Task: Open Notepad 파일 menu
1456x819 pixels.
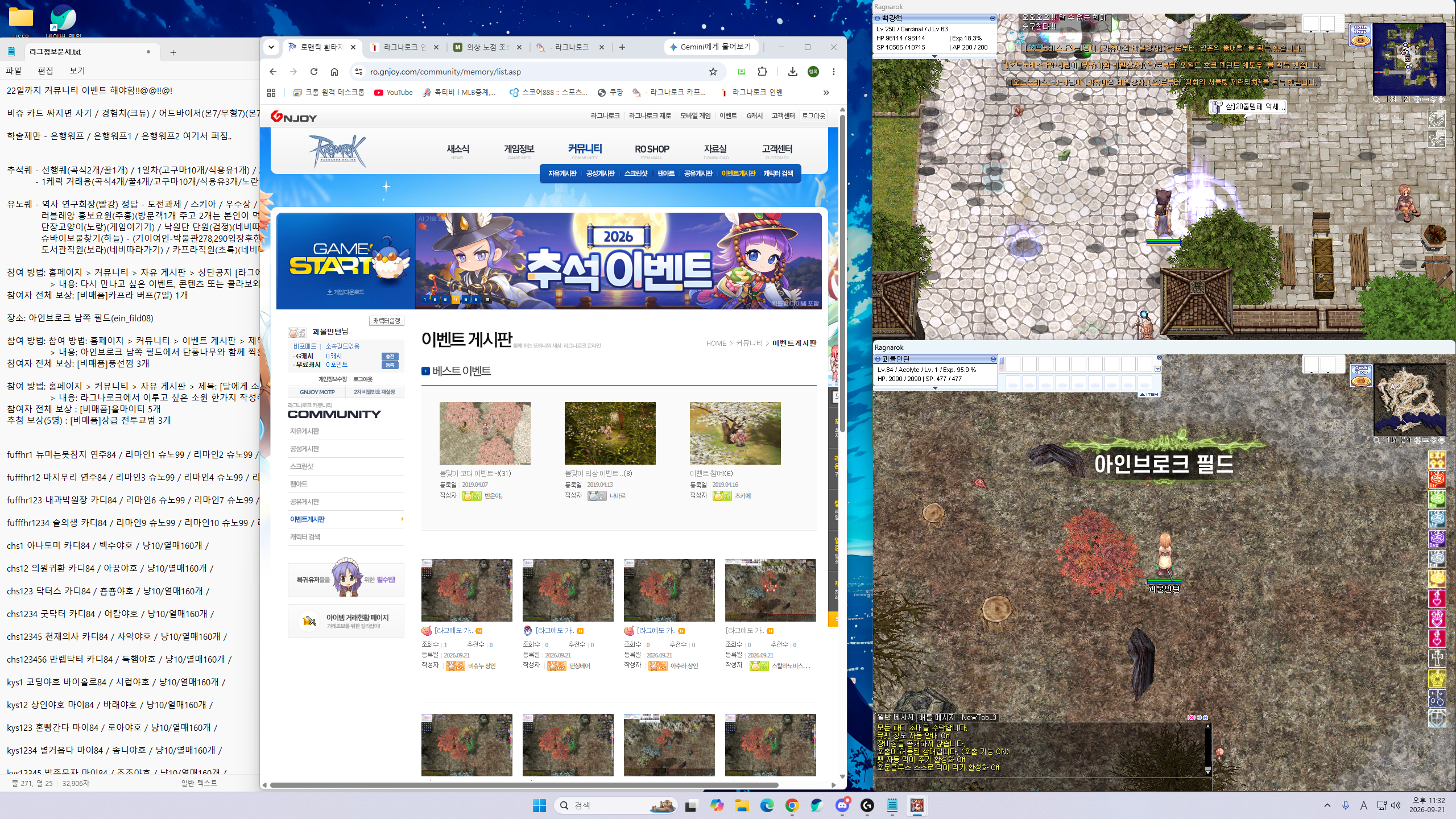Action: [x=14, y=71]
